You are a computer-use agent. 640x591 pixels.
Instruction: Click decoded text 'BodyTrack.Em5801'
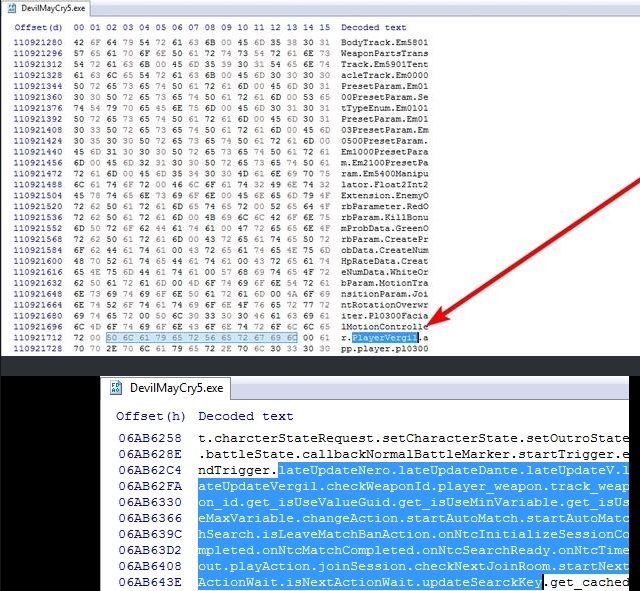384,42
